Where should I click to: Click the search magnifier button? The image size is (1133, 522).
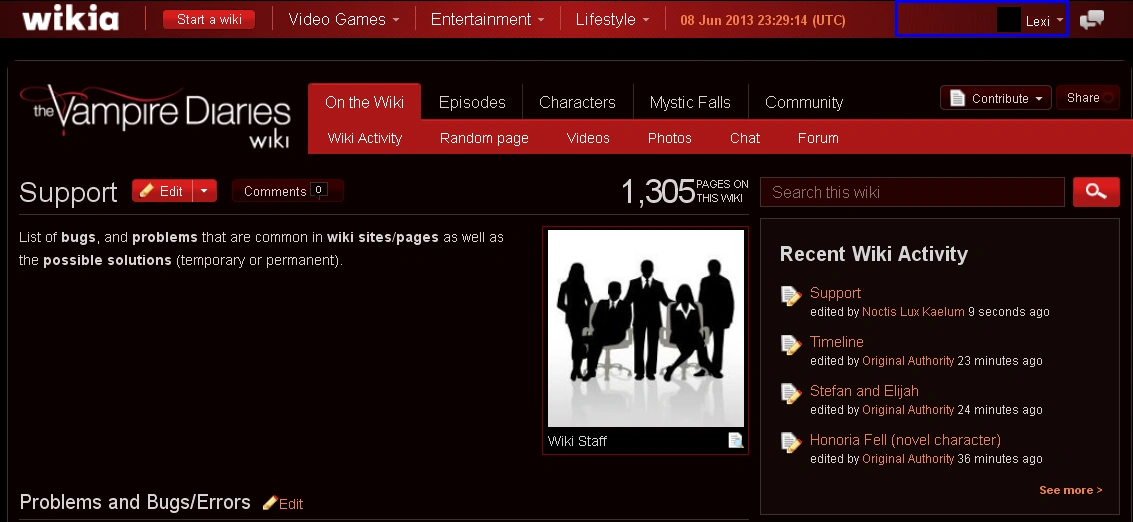pos(1096,192)
